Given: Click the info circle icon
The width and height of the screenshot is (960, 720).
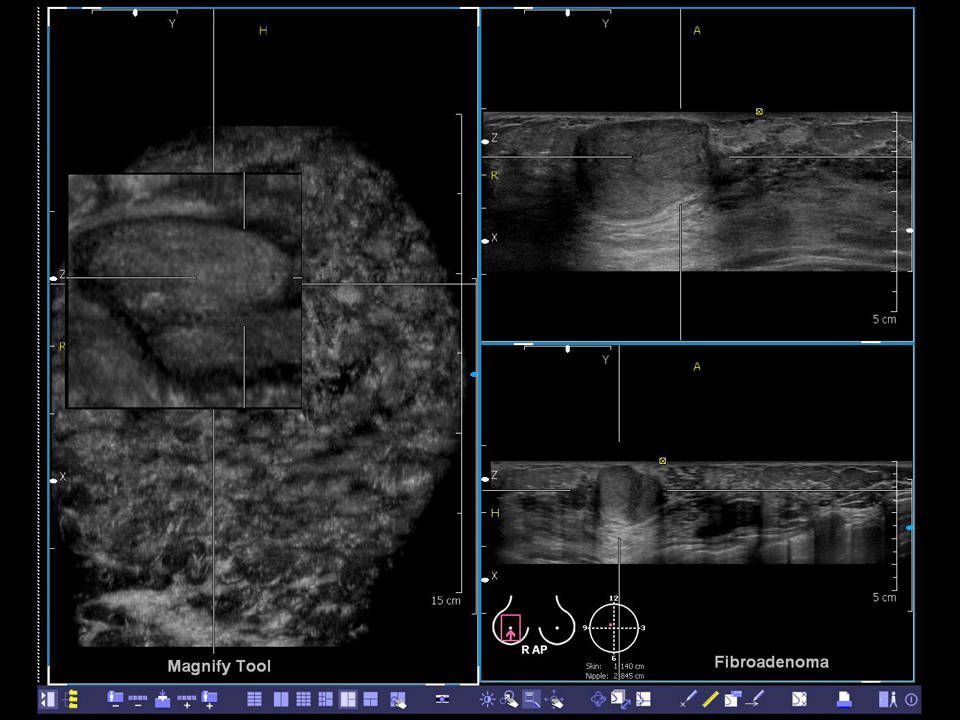Looking at the screenshot, I should tap(910, 699).
